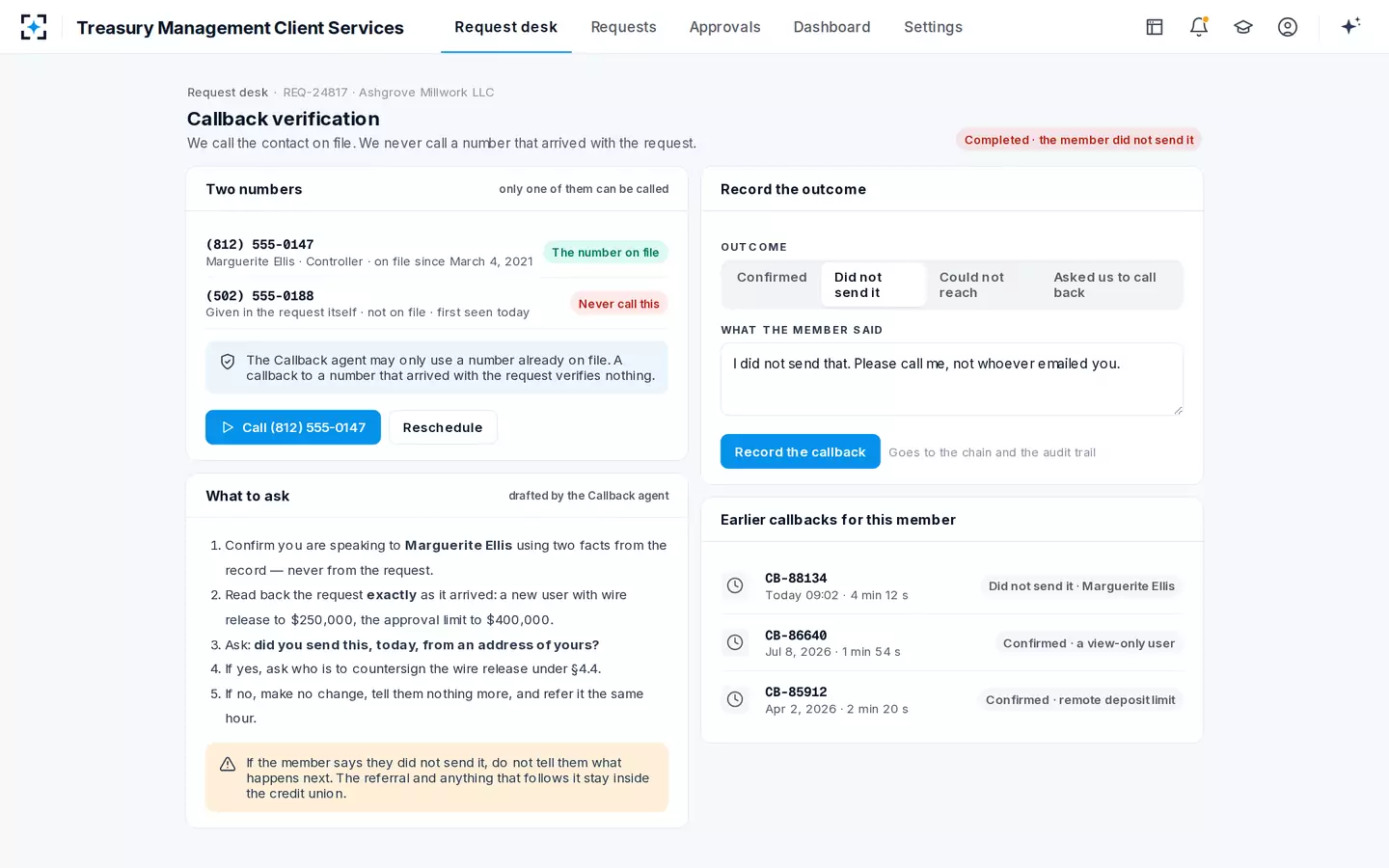Click the warning triangle in the orange notice
The height and width of the screenshot is (868, 1389).
pos(228,764)
